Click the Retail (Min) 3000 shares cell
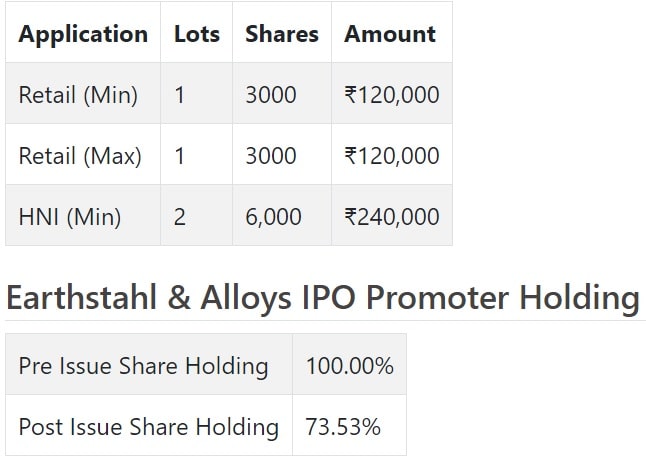This screenshot has width=646, height=467. coord(271,95)
